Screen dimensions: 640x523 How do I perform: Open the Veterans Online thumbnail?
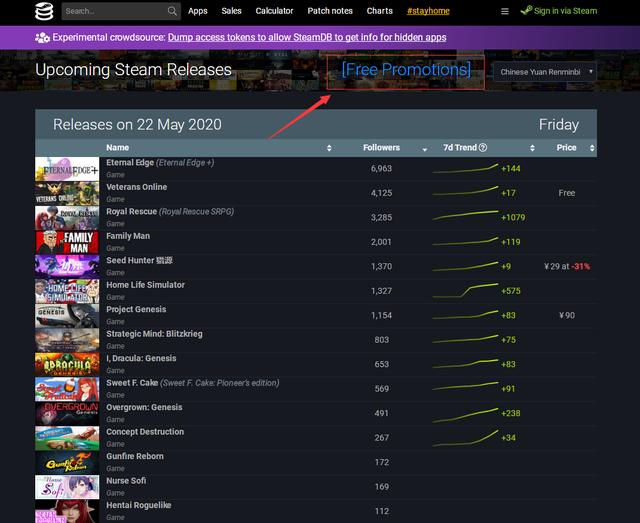[x=67, y=193]
